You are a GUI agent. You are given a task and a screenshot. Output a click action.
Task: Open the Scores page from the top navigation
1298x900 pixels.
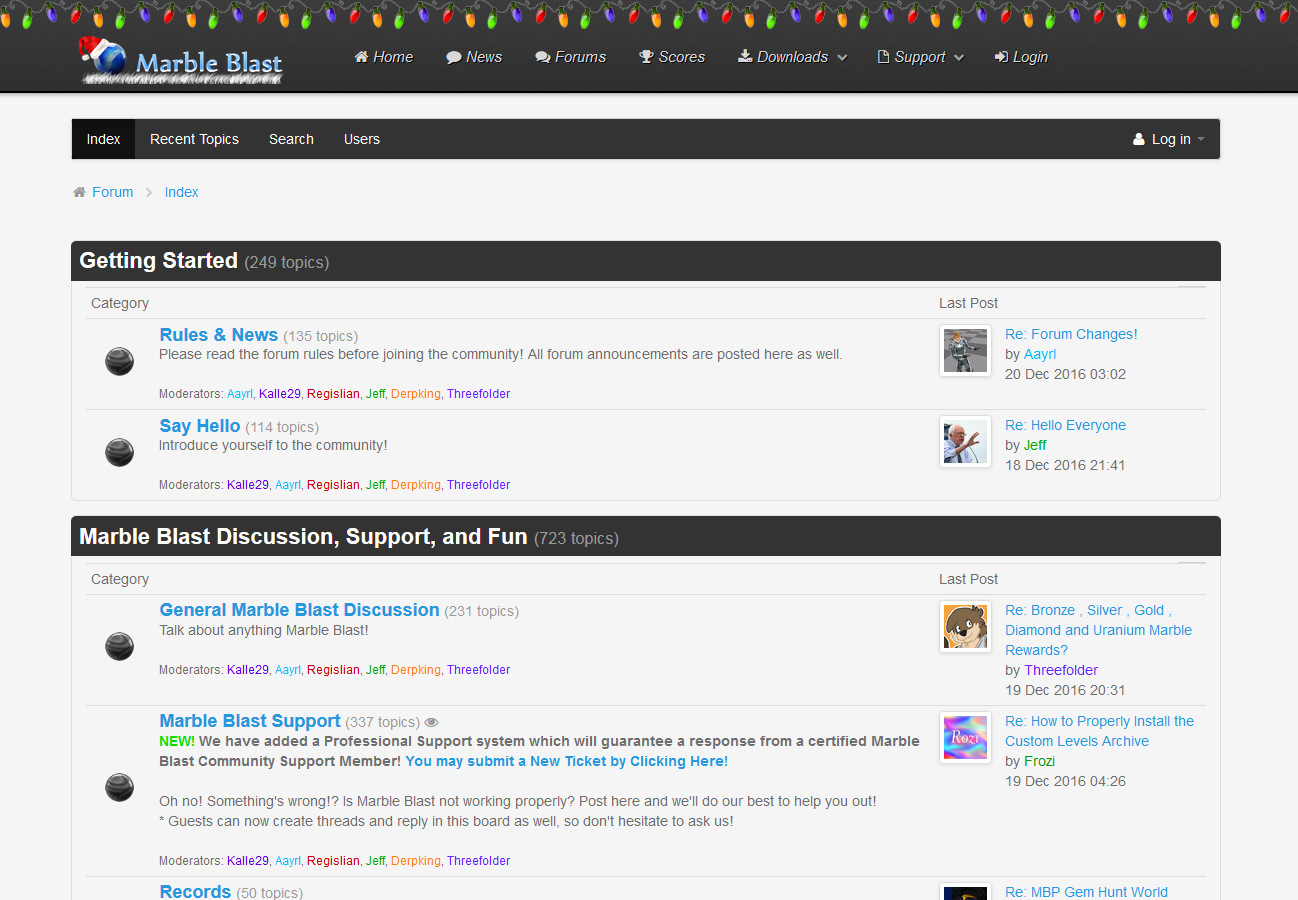(672, 57)
